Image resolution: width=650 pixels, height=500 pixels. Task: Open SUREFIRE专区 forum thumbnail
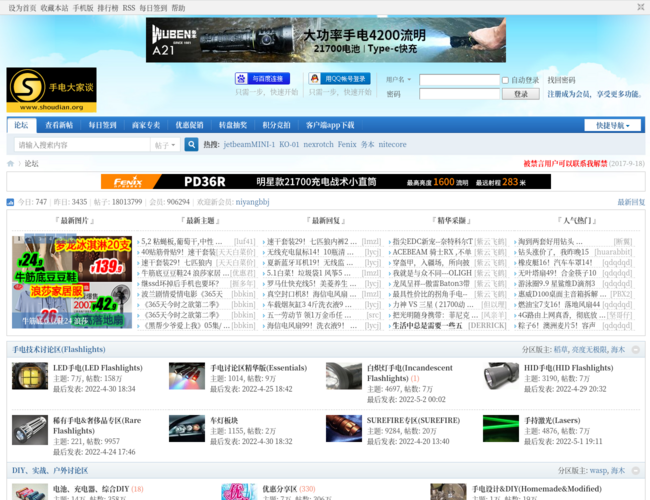coord(344,428)
